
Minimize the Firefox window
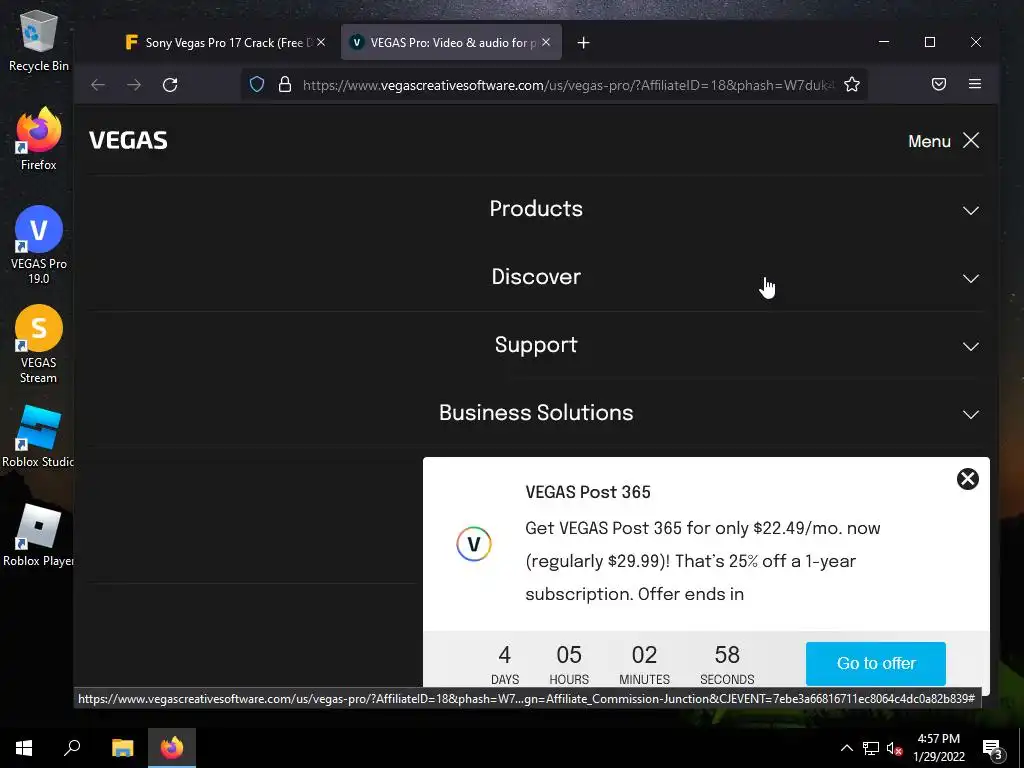coord(884,42)
